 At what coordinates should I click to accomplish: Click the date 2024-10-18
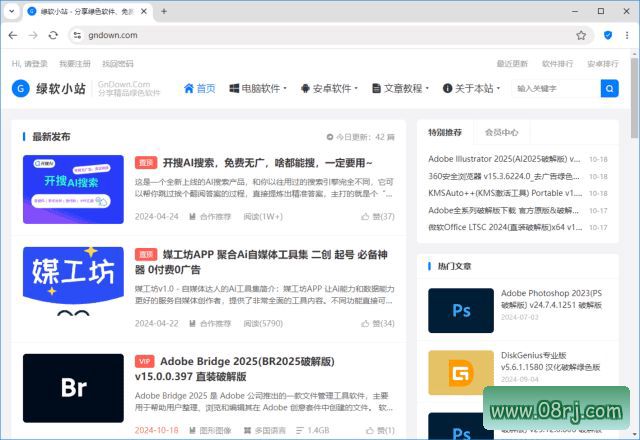tap(157, 430)
